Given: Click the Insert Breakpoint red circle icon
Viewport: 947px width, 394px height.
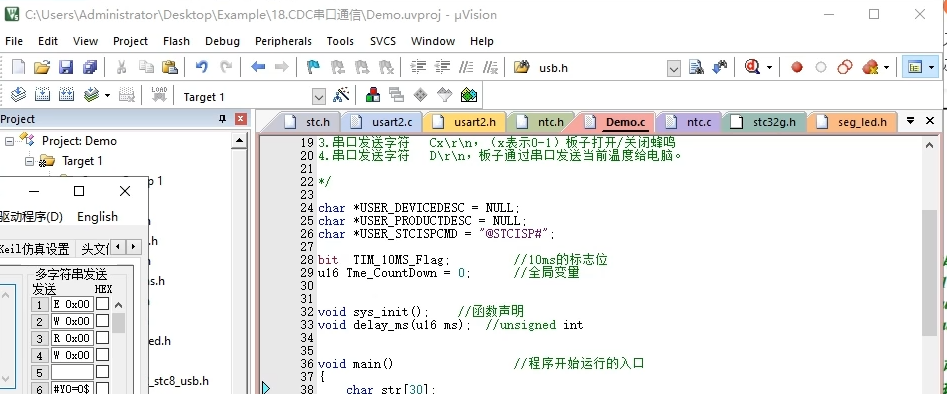Looking at the screenshot, I should coord(797,67).
